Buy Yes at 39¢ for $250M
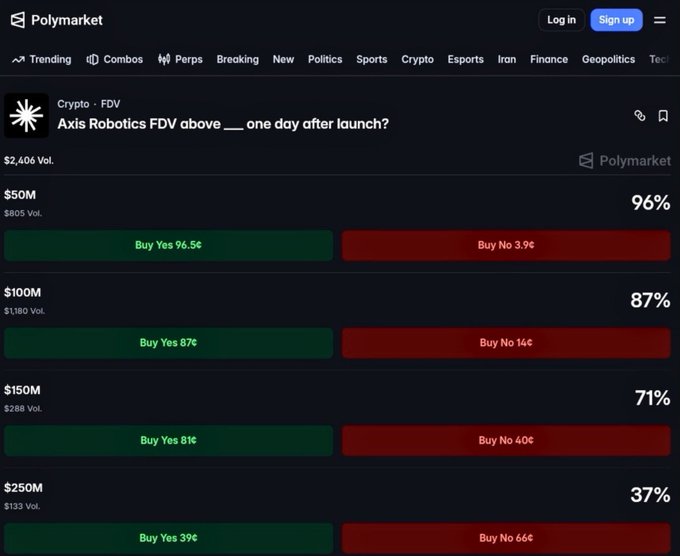680x556 pixels. pos(168,538)
